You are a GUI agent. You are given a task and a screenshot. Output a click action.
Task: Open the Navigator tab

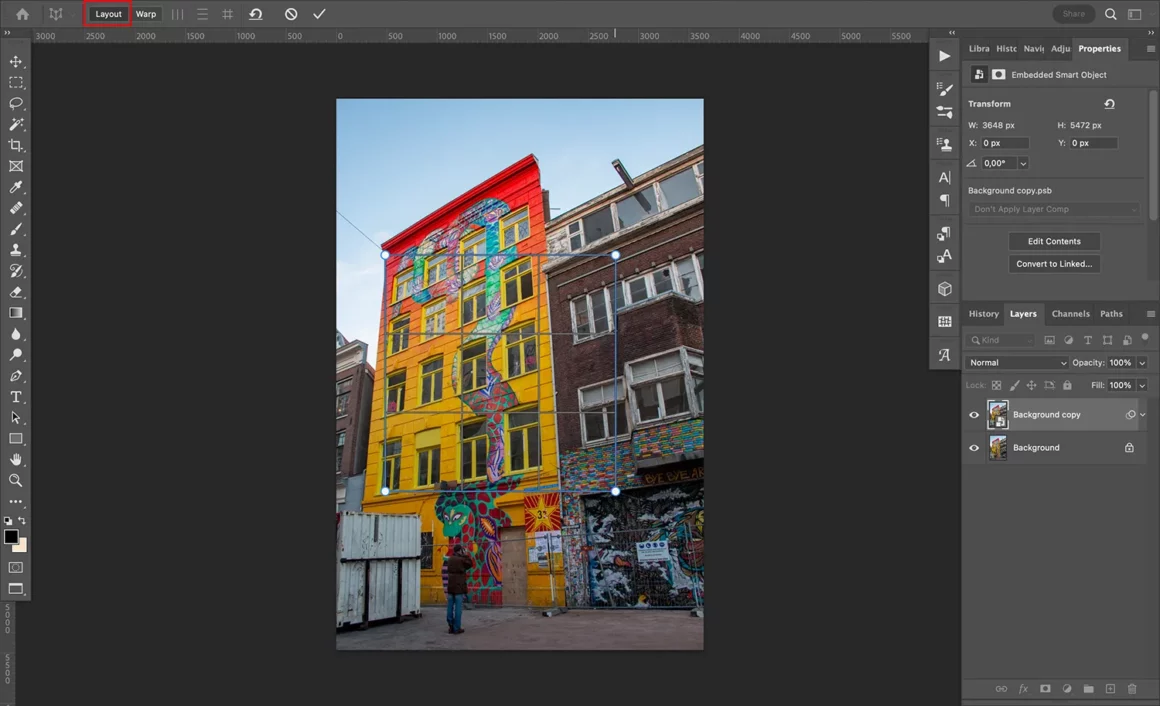(x=1033, y=49)
